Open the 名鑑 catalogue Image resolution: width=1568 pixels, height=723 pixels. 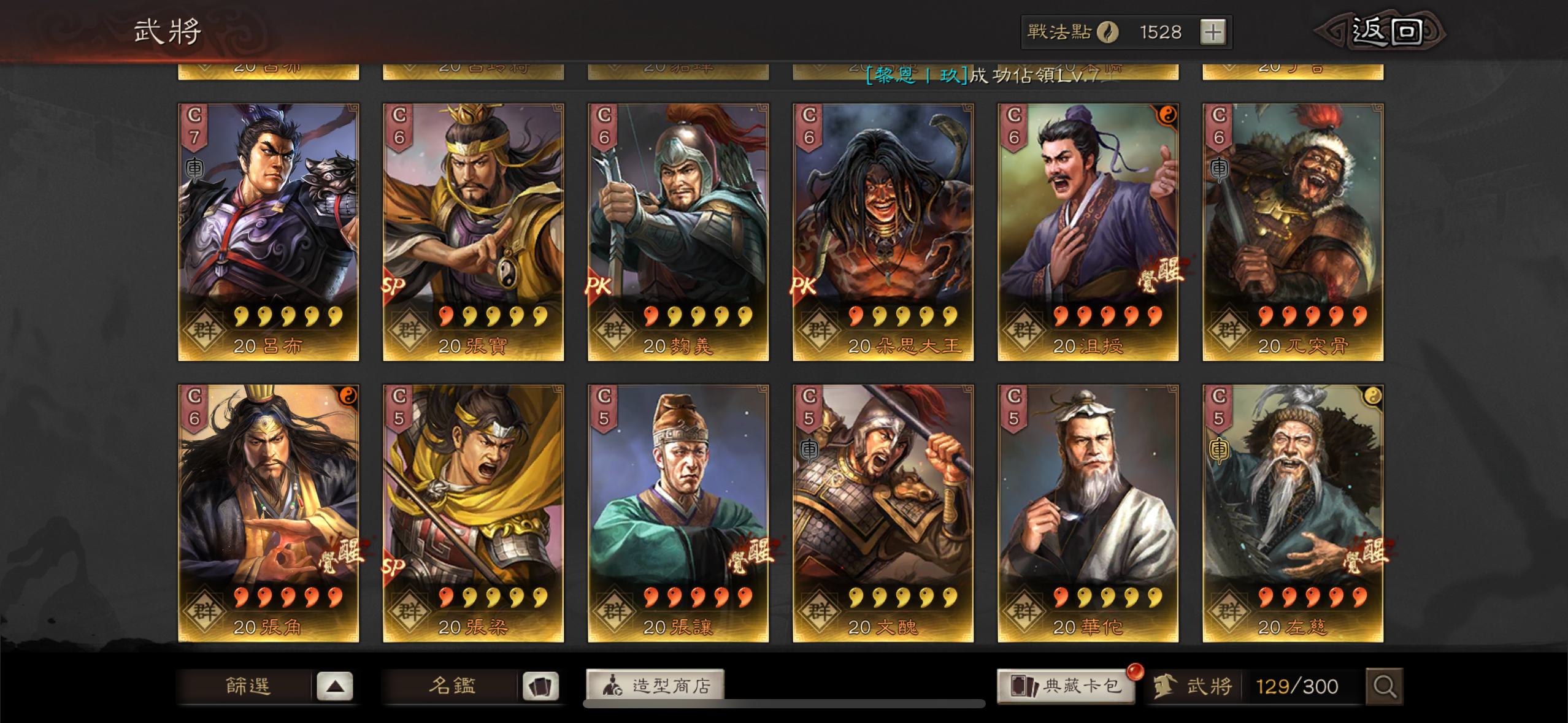[452, 686]
